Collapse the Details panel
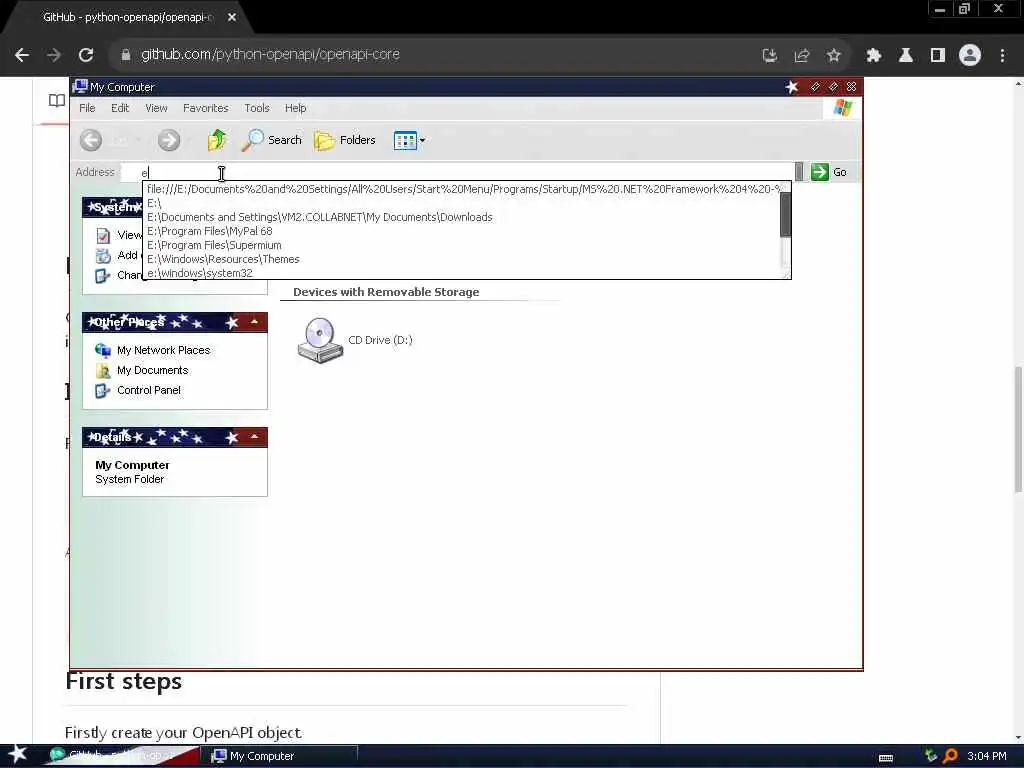This screenshot has width=1024, height=768. click(x=254, y=437)
